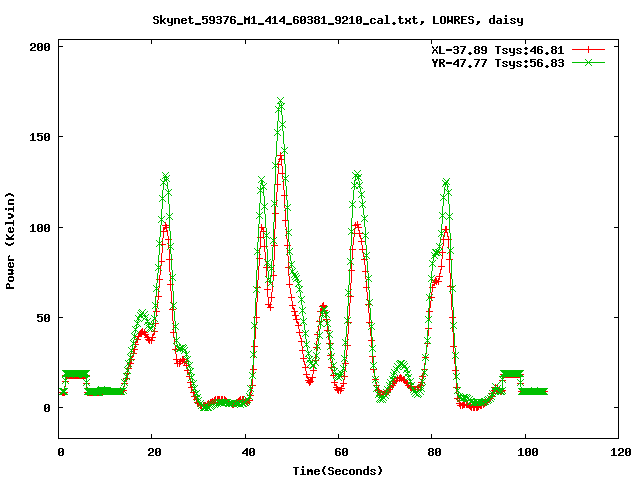640x480 pixels.
Task: Click the 'Power (Kelvin)' y-axis label
Action: pyautogui.click(x=10, y=240)
